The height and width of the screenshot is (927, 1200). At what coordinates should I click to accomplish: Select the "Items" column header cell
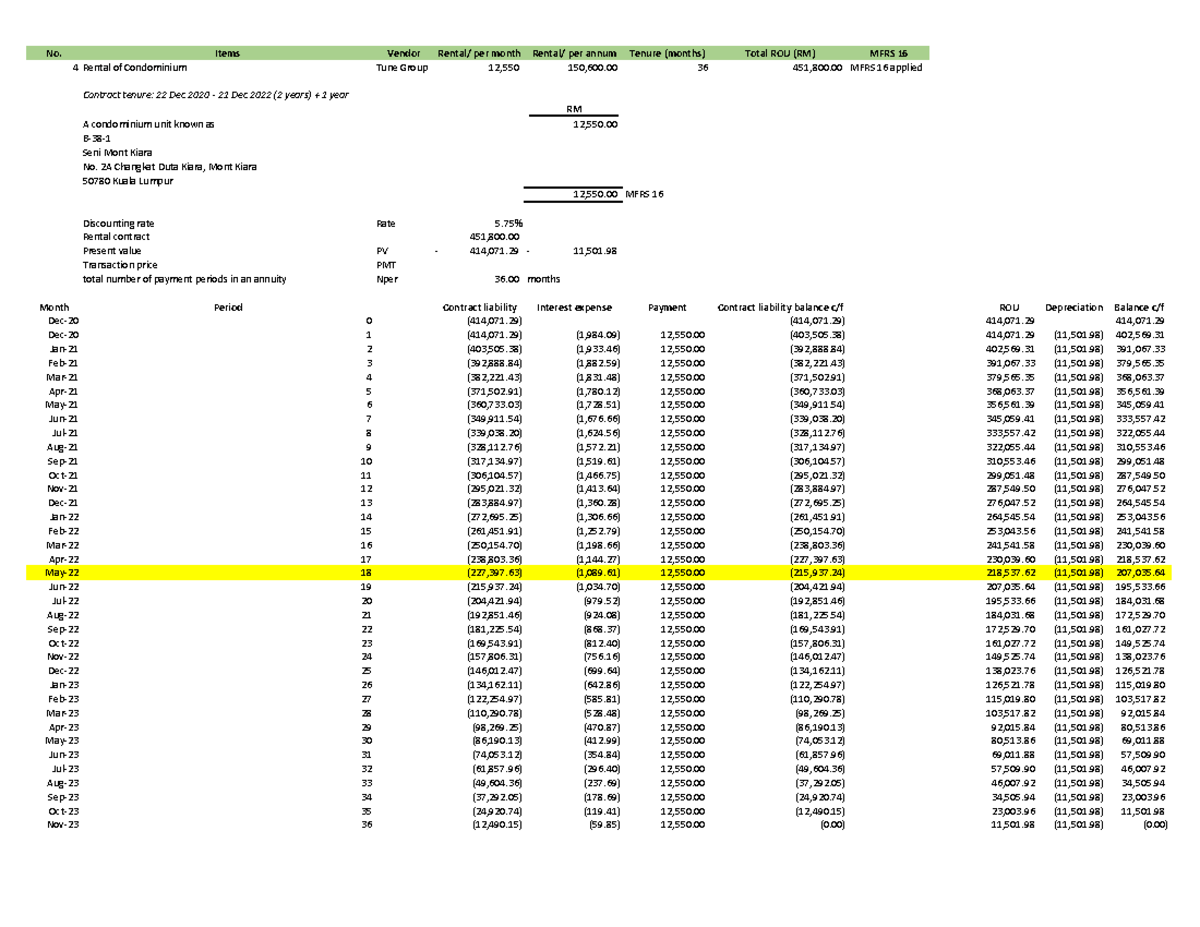click(x=225, y=53)
